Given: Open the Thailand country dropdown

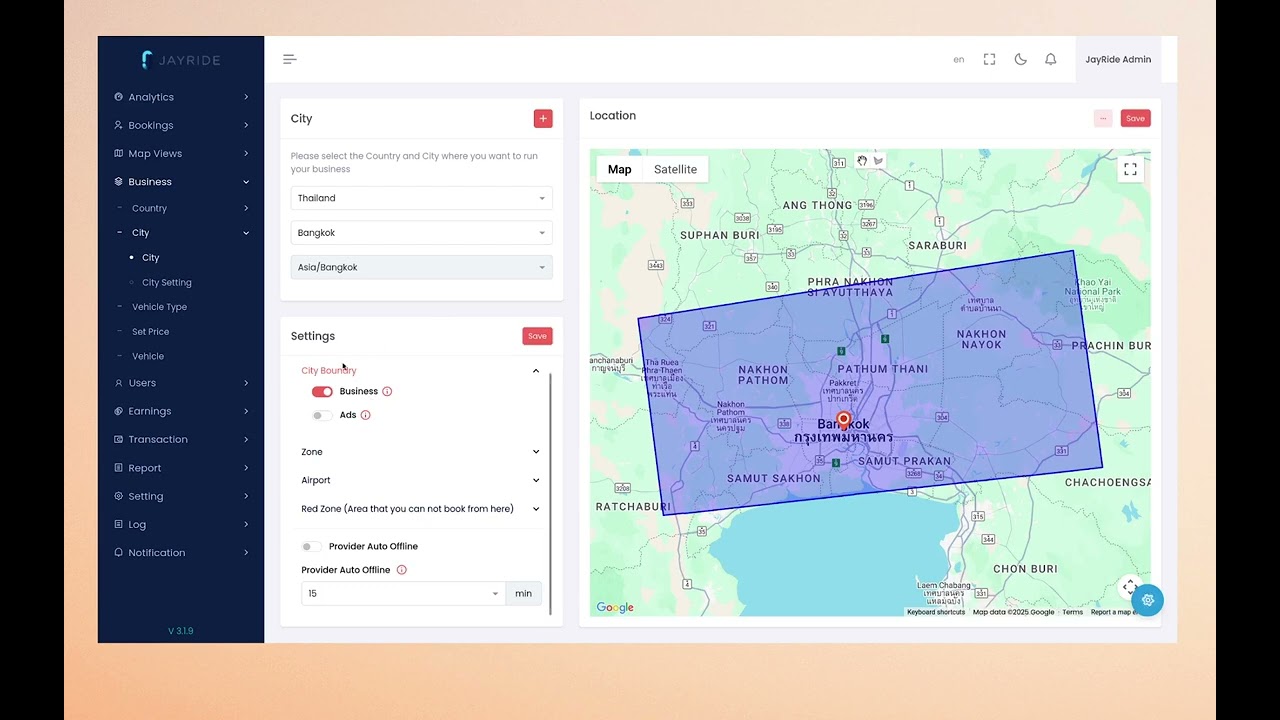Looking at the screenshot, I should [x=421, y=198].
